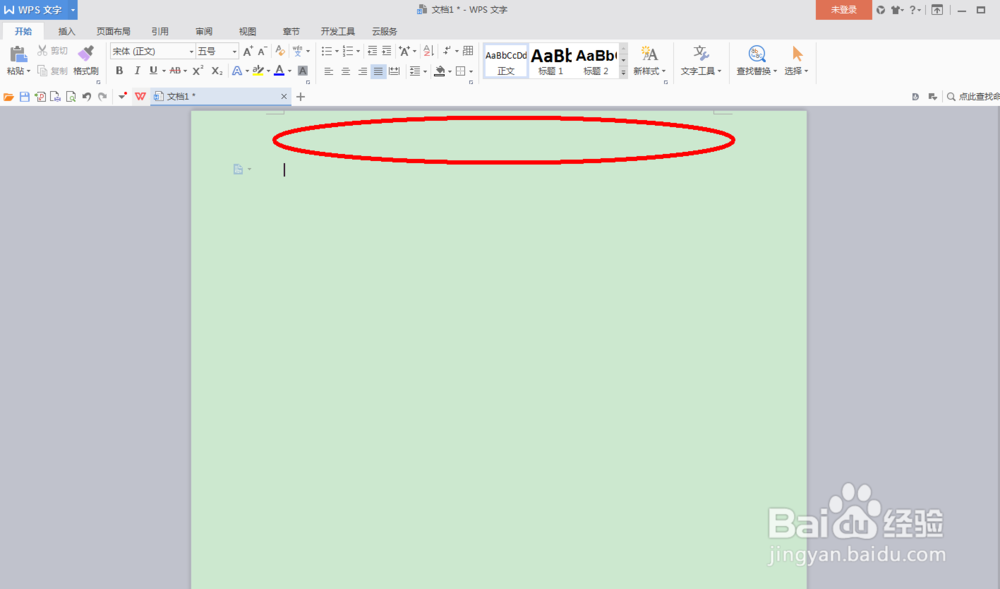Open New Style (新样式) button
The image size is (1000, 589).
point(649,61)
